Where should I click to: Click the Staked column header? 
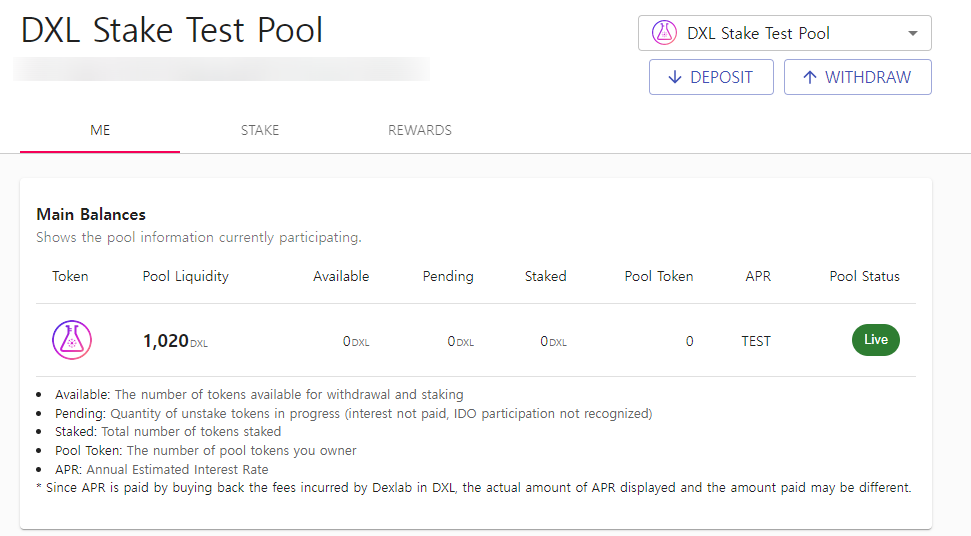546,276
